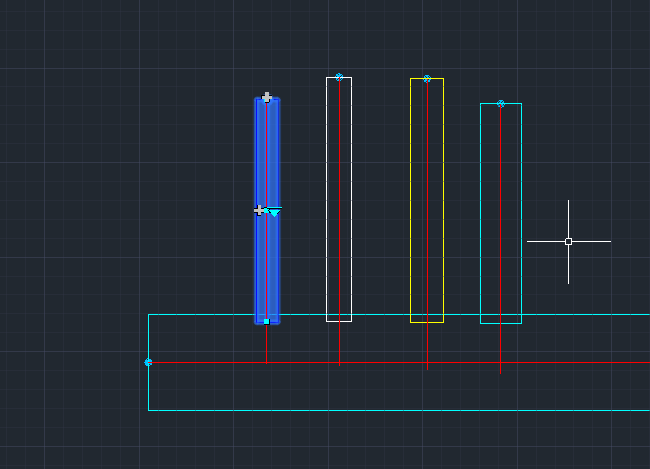The image size is (650, 469).
Task: Select the long horizontal red line
Action: [398, 362]
